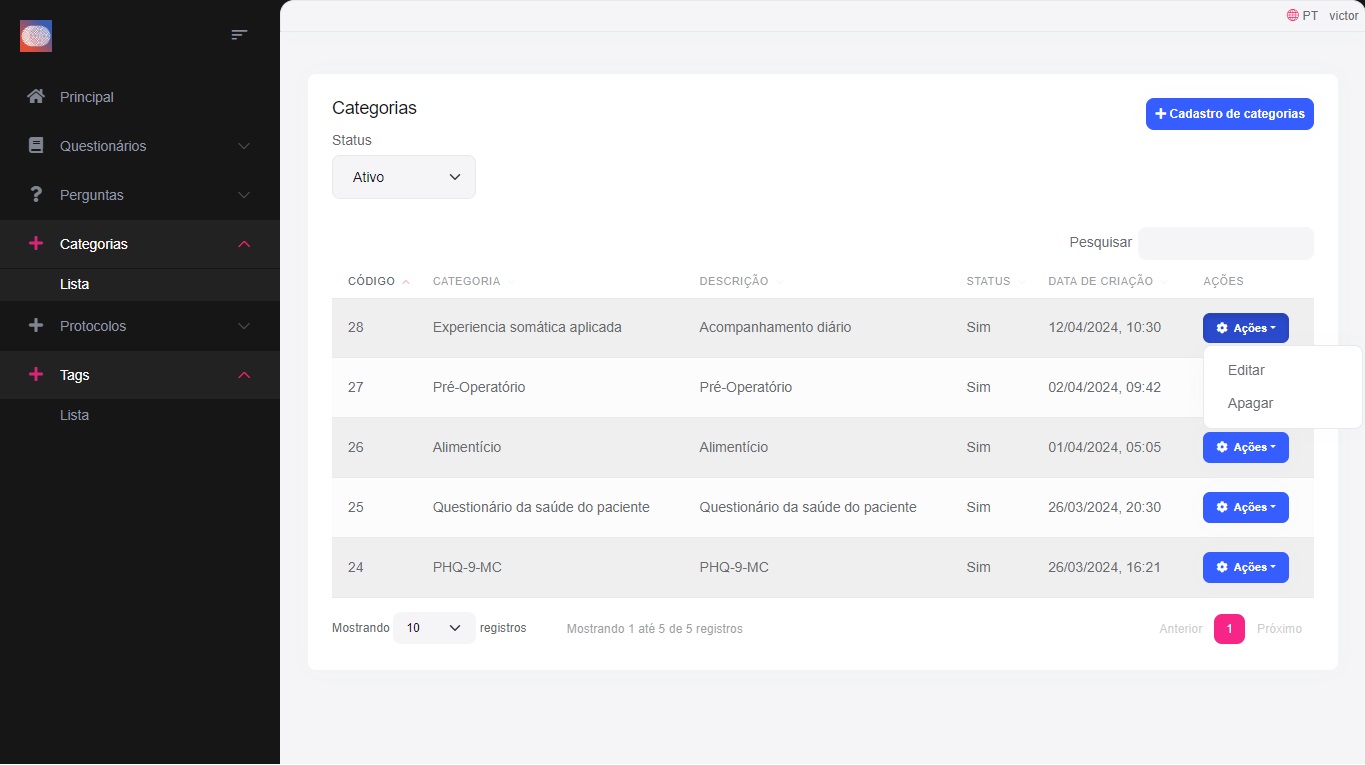Screen dimensions: 1365x765
Task: Click the Principal home icon
Action: click(x=36, y=97)
